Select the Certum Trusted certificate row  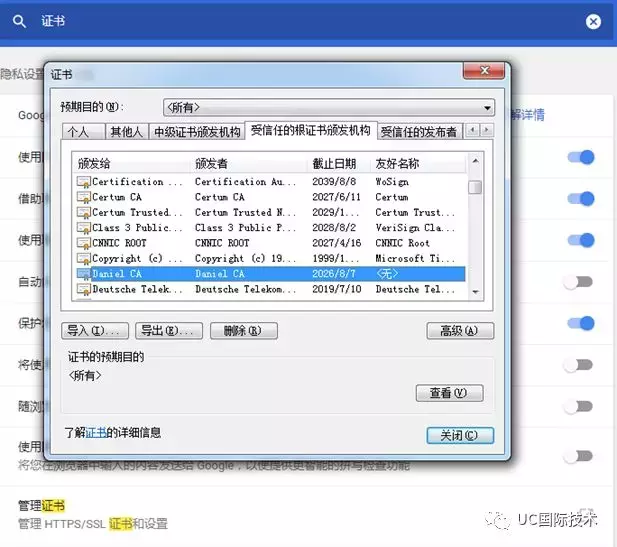(x=270, y=213)
